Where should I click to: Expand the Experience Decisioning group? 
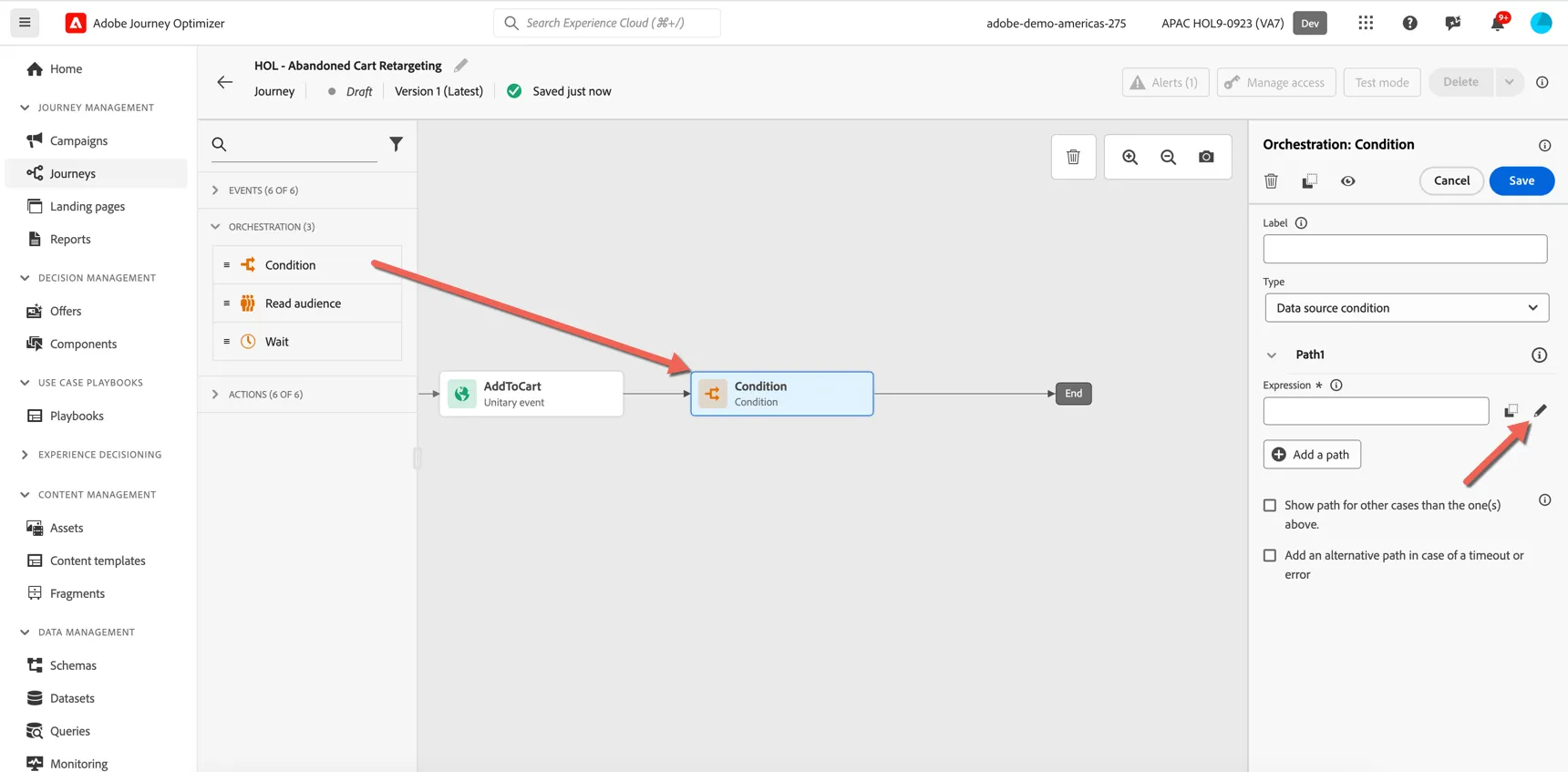(25, 455)
